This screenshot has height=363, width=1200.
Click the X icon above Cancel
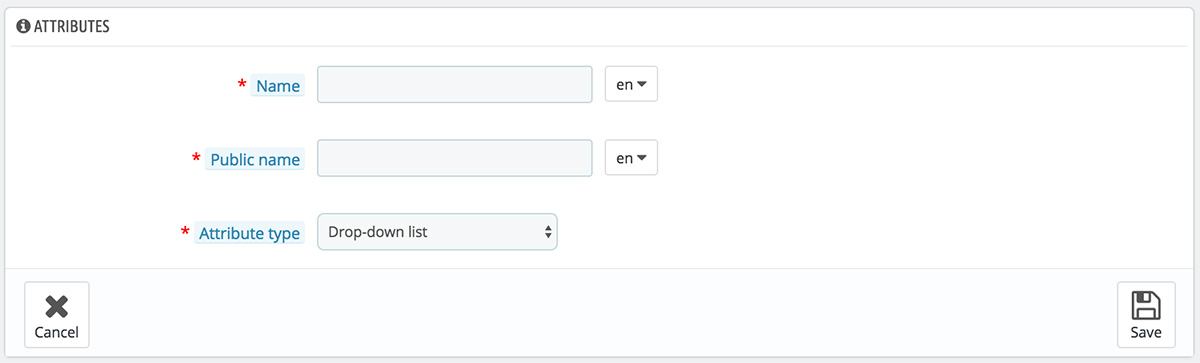click(x=56, y=306)
